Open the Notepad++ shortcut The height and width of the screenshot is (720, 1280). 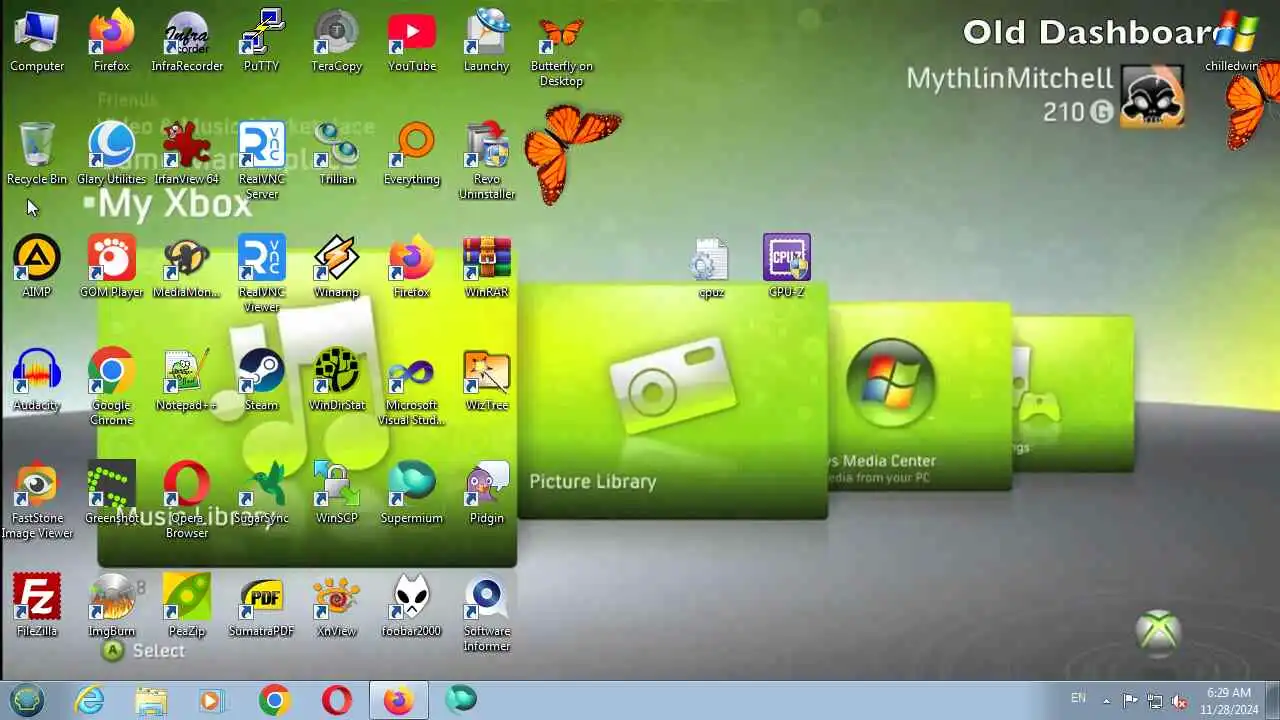click(x=187, y=380)
